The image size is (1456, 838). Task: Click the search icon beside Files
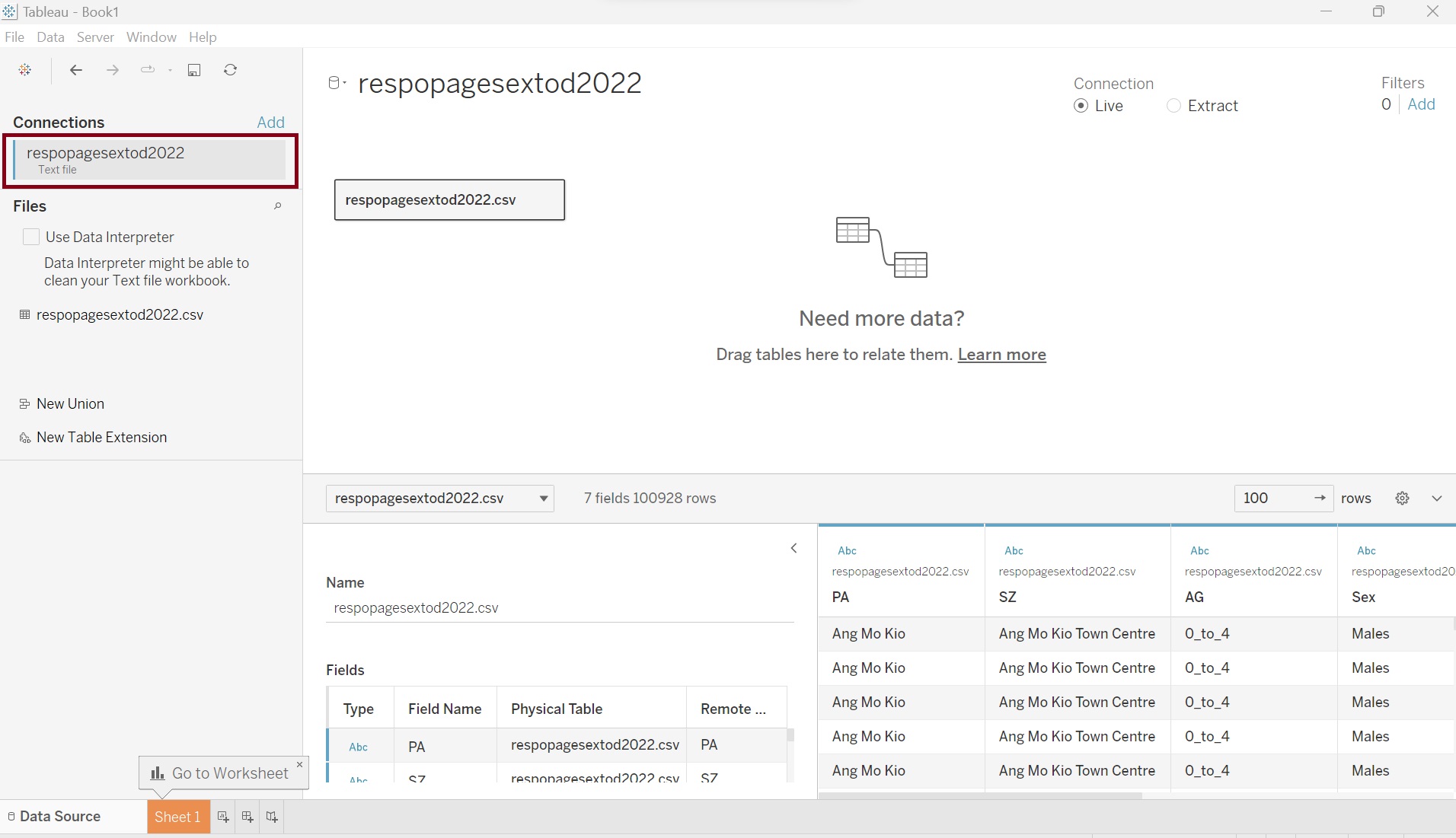[x=278, y=206]
